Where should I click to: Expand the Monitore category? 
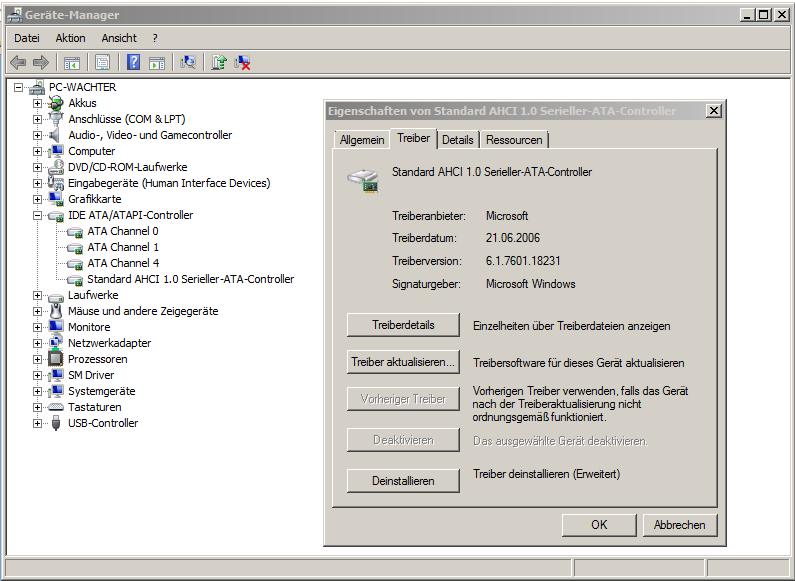tap(37, 328)
